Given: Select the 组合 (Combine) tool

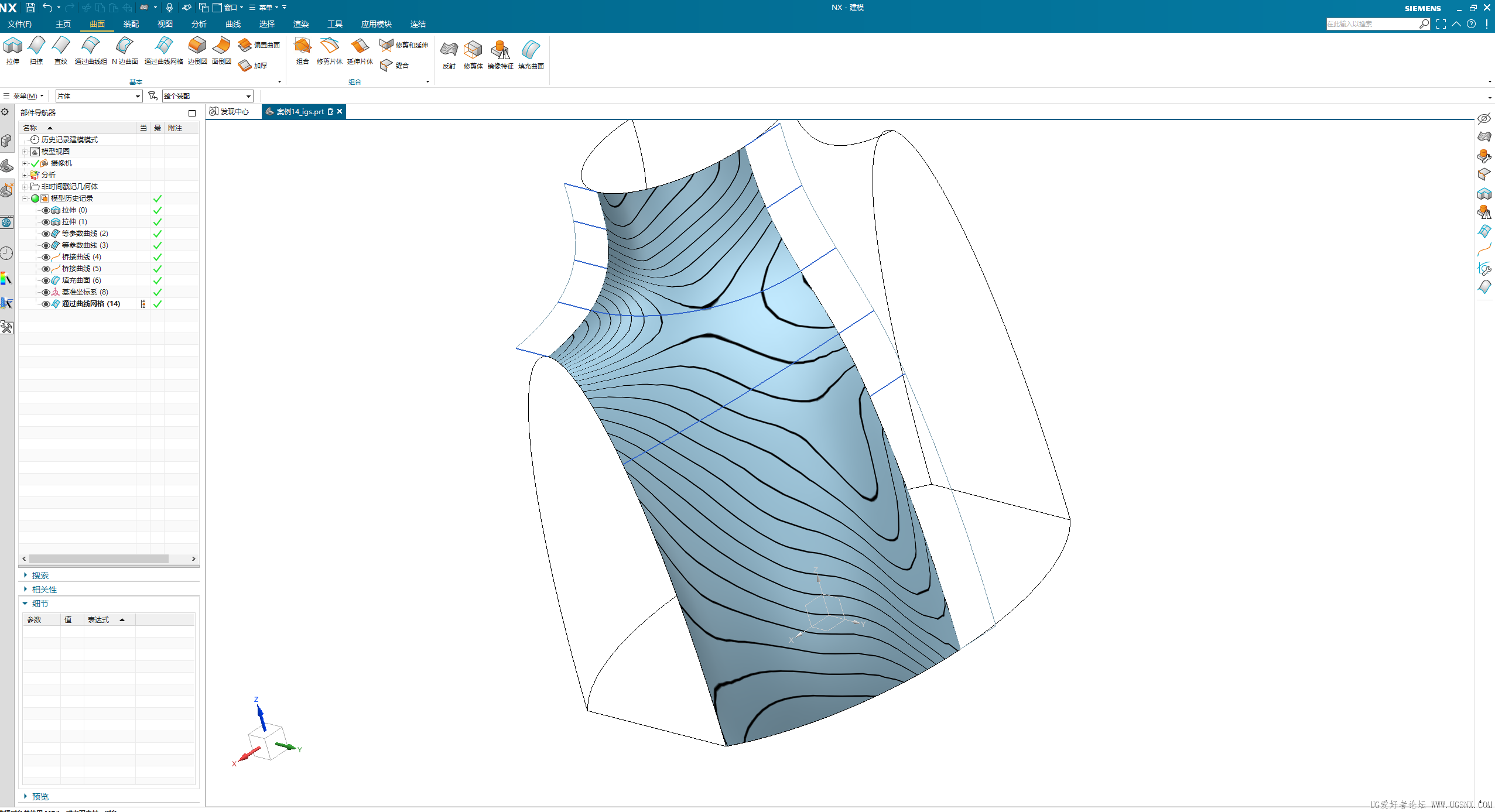Looking at the screenshot, I should coord(302,50).
